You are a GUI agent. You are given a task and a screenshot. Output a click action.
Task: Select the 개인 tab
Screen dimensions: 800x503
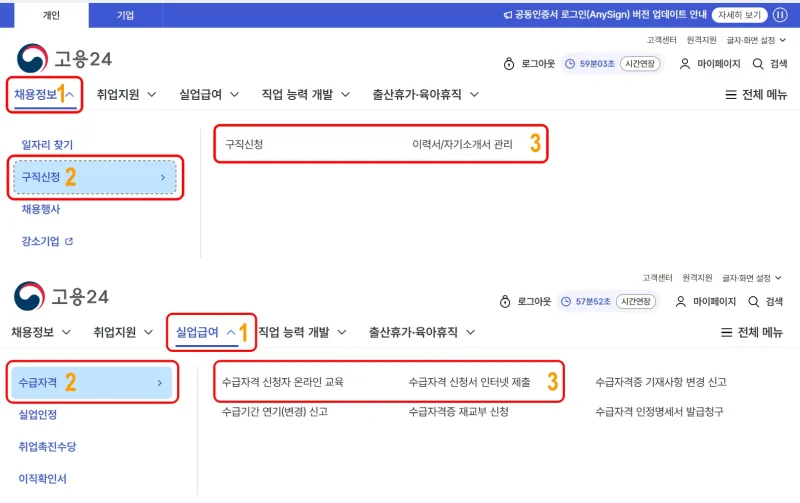[x=51, y=15]
